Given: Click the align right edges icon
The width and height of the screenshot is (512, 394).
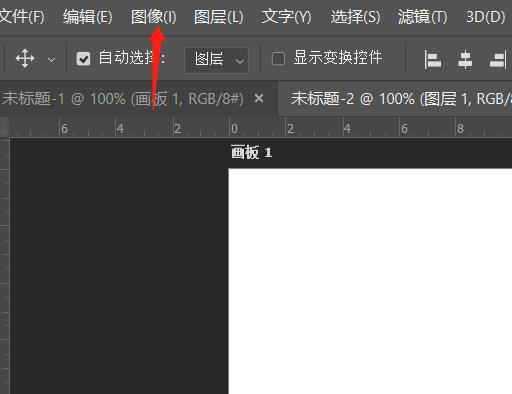Looking at the screenshot, I should point(498,59).
